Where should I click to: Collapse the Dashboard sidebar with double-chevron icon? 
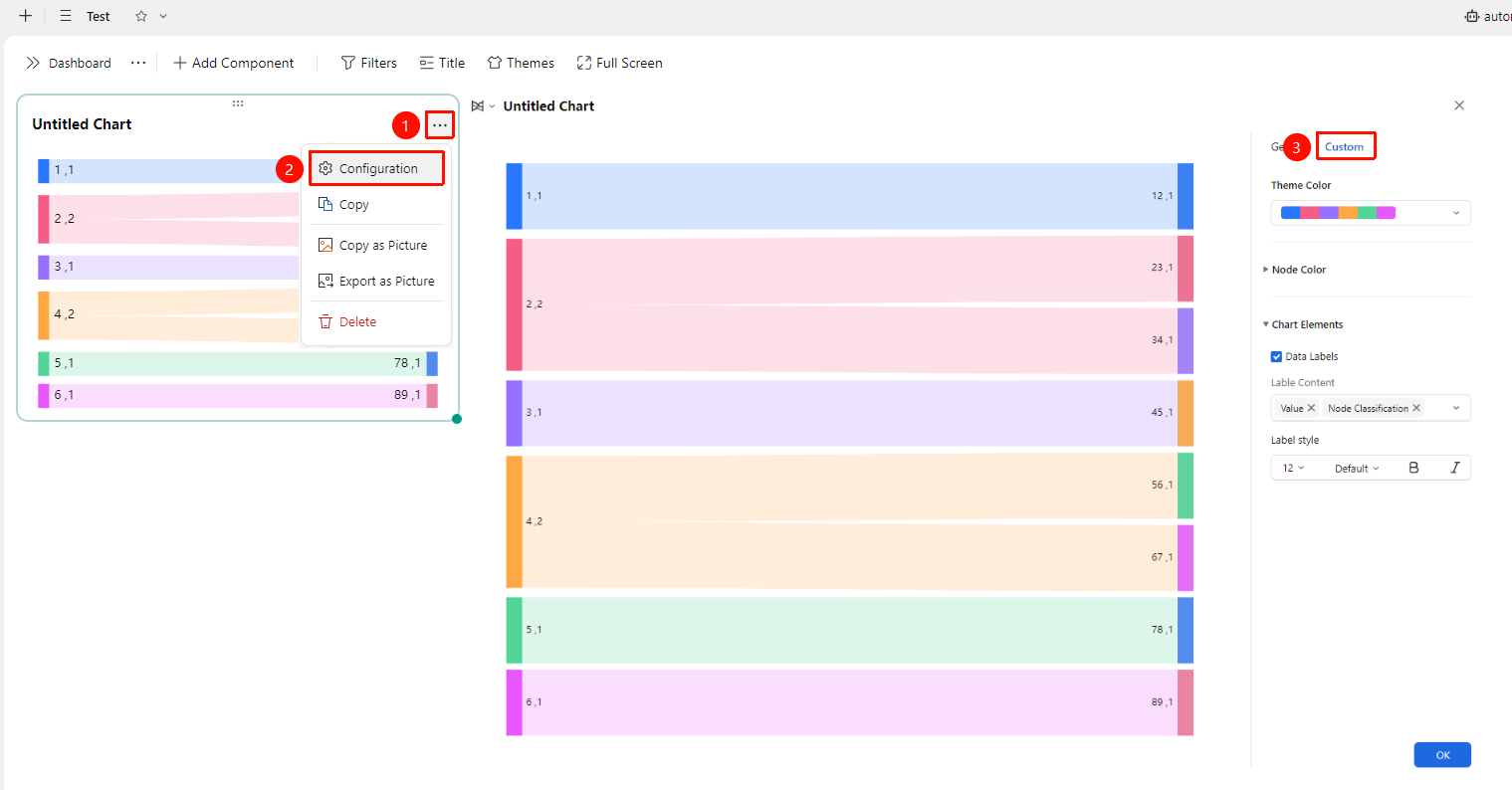click(x=33, y=63)
